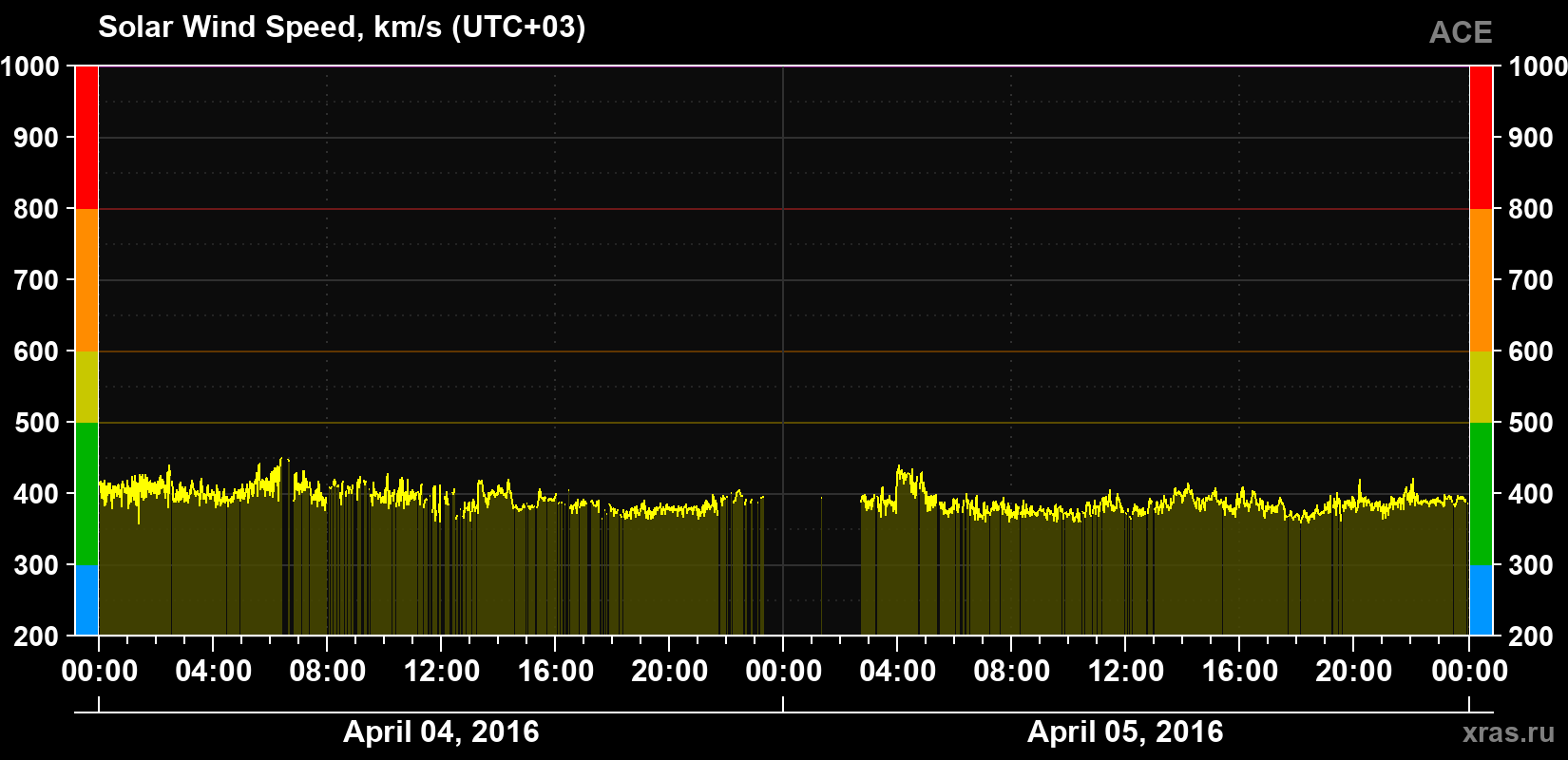Click the "12:00" time label for April 04

442,672
